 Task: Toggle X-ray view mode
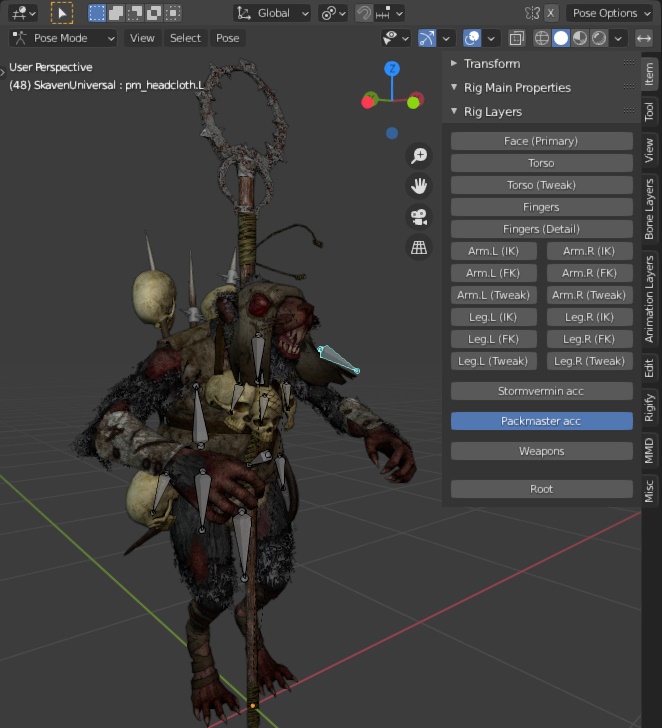click(516, 38)
